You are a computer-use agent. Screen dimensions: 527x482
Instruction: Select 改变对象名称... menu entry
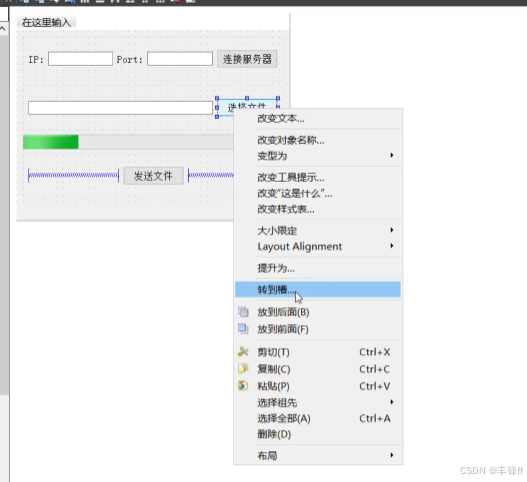click(x=318, y=140)
